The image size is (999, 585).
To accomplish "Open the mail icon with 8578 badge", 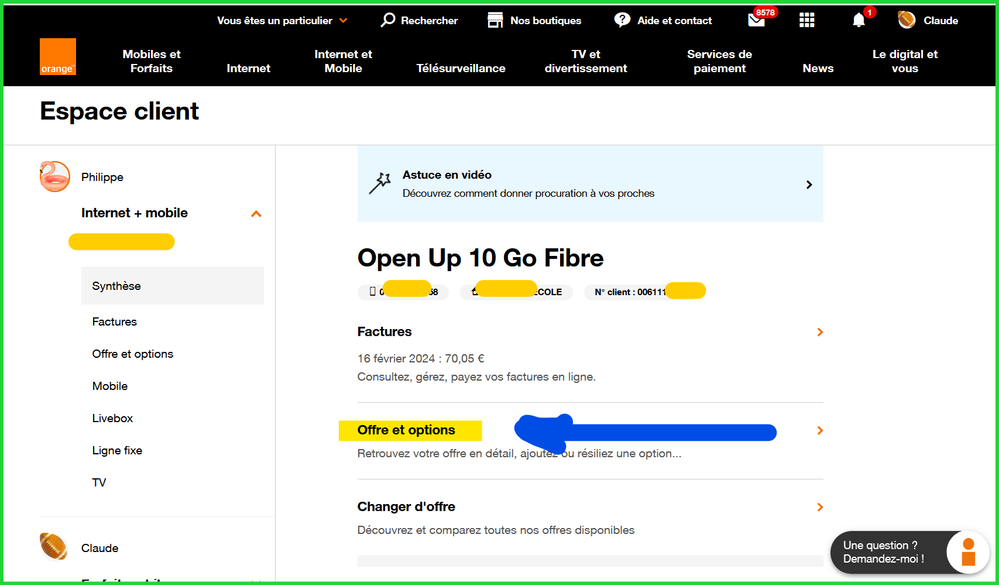I will tap(756, 20).
